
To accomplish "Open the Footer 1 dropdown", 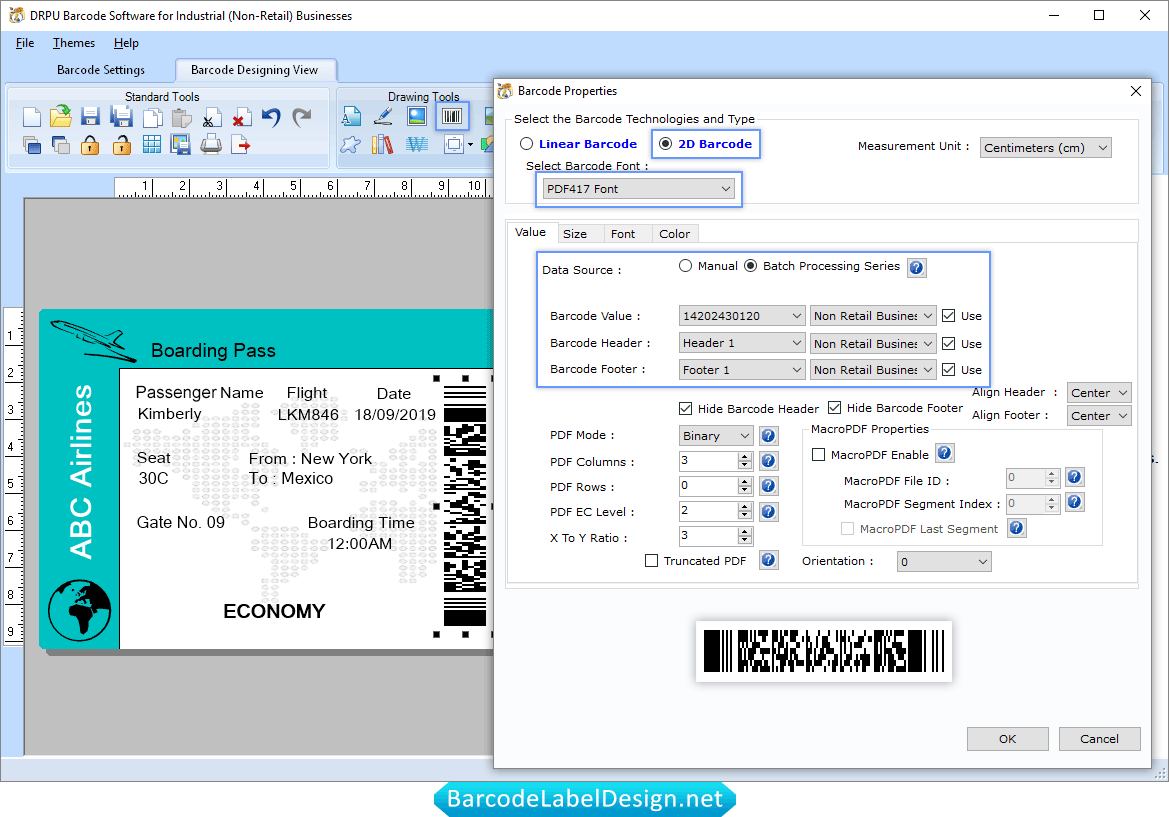I will [742, 370].
